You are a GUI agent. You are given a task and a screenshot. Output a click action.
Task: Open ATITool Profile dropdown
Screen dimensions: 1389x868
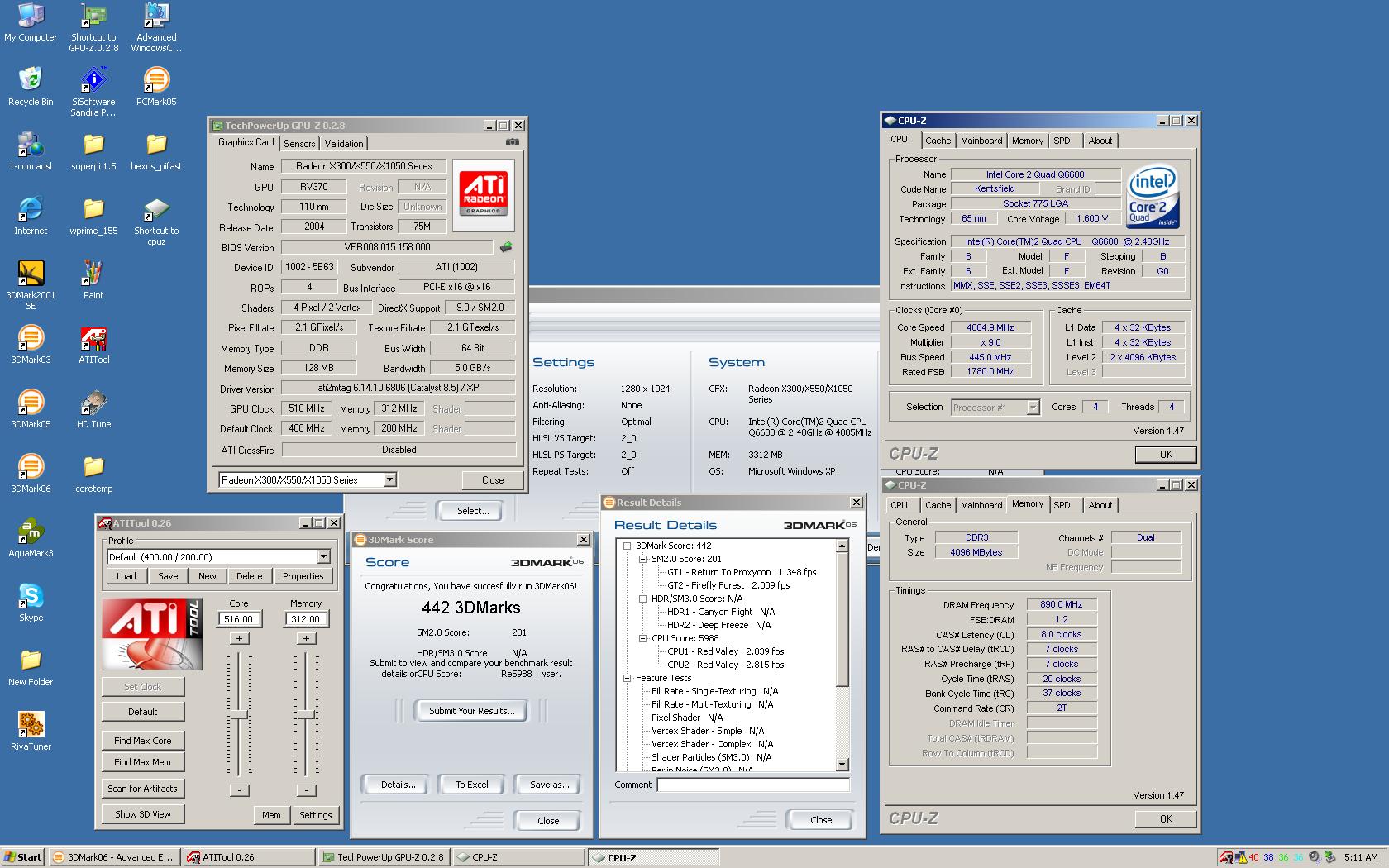[323, 557]
